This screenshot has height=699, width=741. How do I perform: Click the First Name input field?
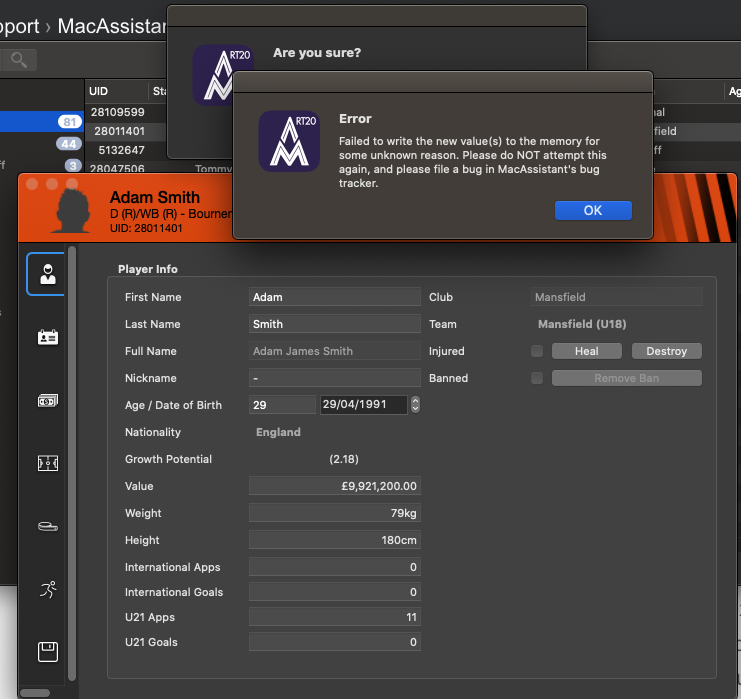click(x=334, y=297)
